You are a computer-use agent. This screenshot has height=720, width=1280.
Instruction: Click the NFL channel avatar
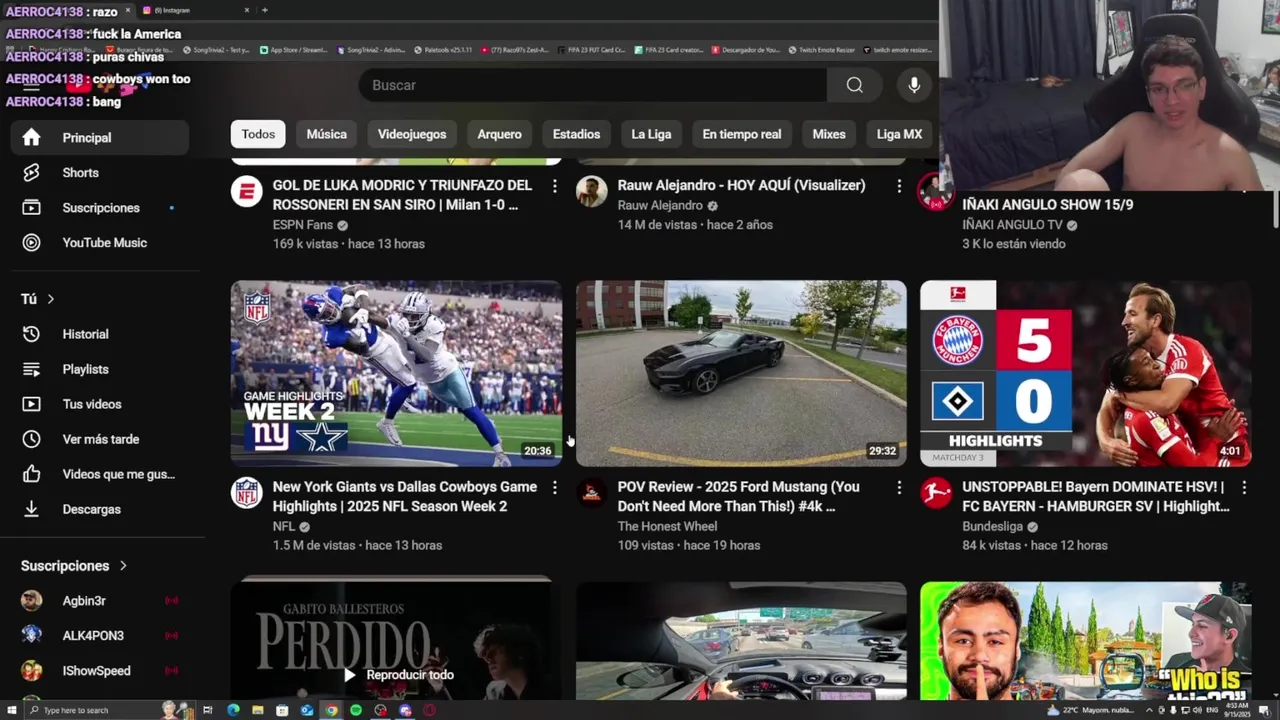coord(247,492)
